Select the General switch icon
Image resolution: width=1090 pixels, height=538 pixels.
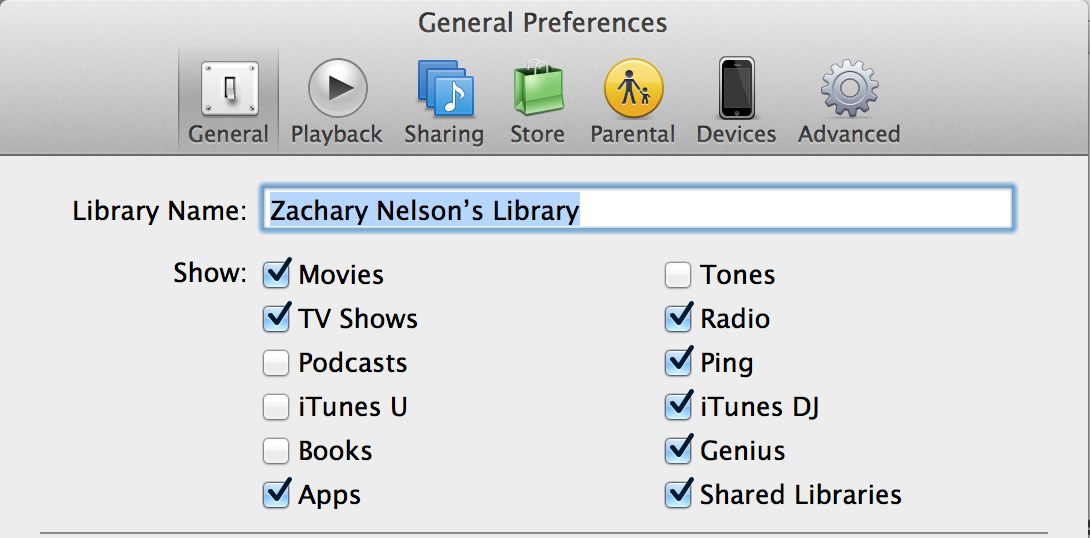click(x=229, y=88)
